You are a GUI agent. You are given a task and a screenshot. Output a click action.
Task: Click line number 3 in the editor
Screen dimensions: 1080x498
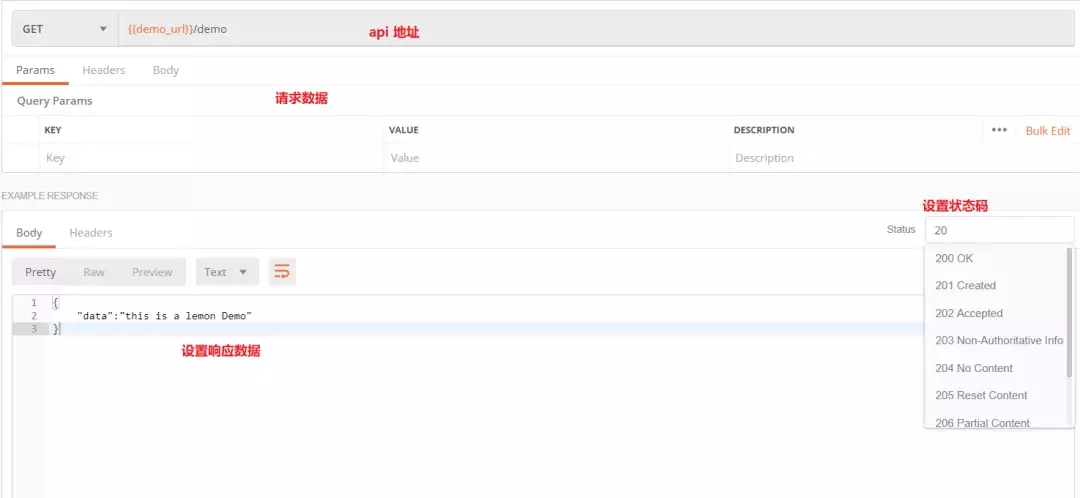point(33,329)
